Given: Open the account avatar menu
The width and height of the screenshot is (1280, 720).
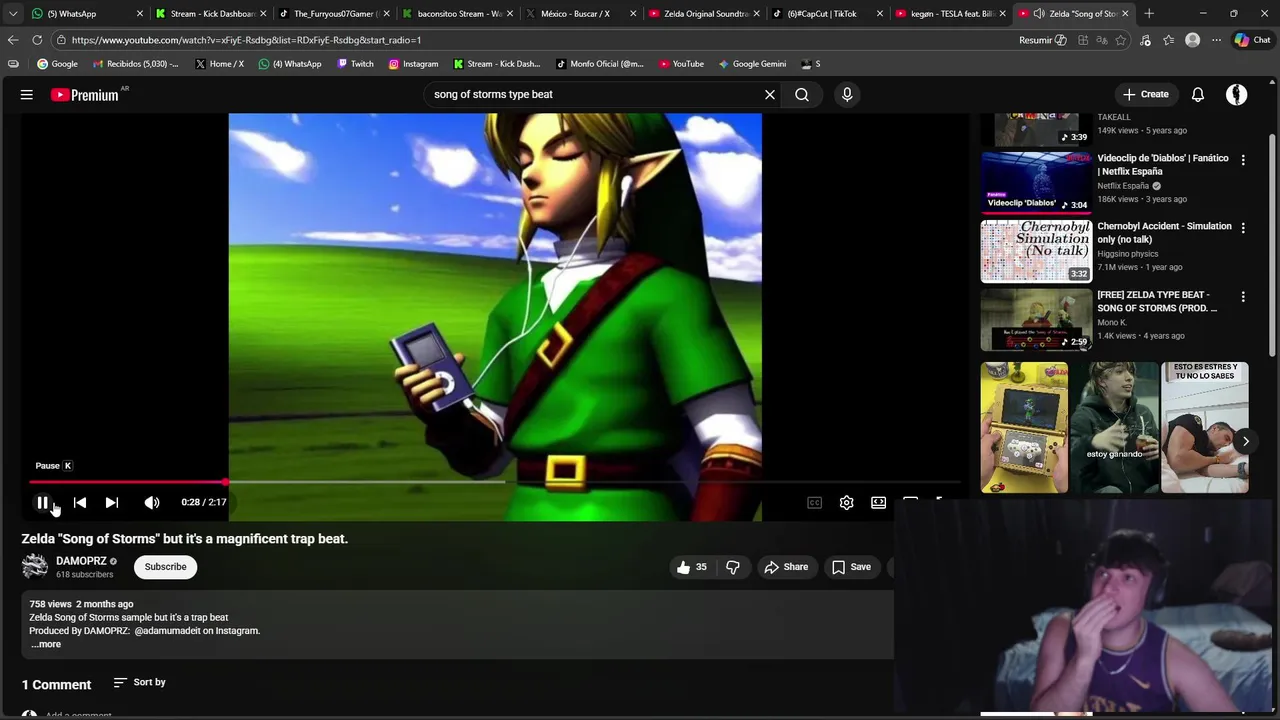Looking at the screenshot, I should [1237, 94].
